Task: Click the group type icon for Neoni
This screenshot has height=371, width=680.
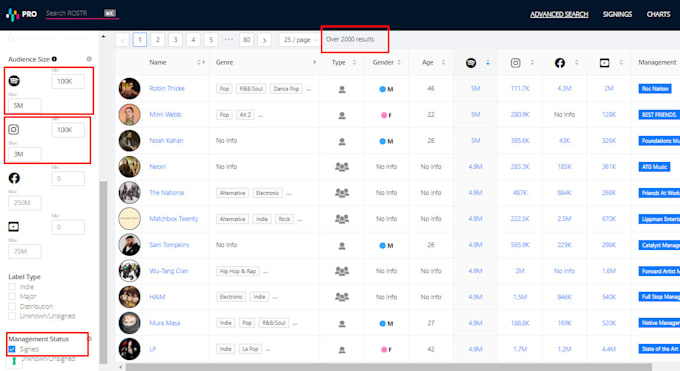Action: 342,167
